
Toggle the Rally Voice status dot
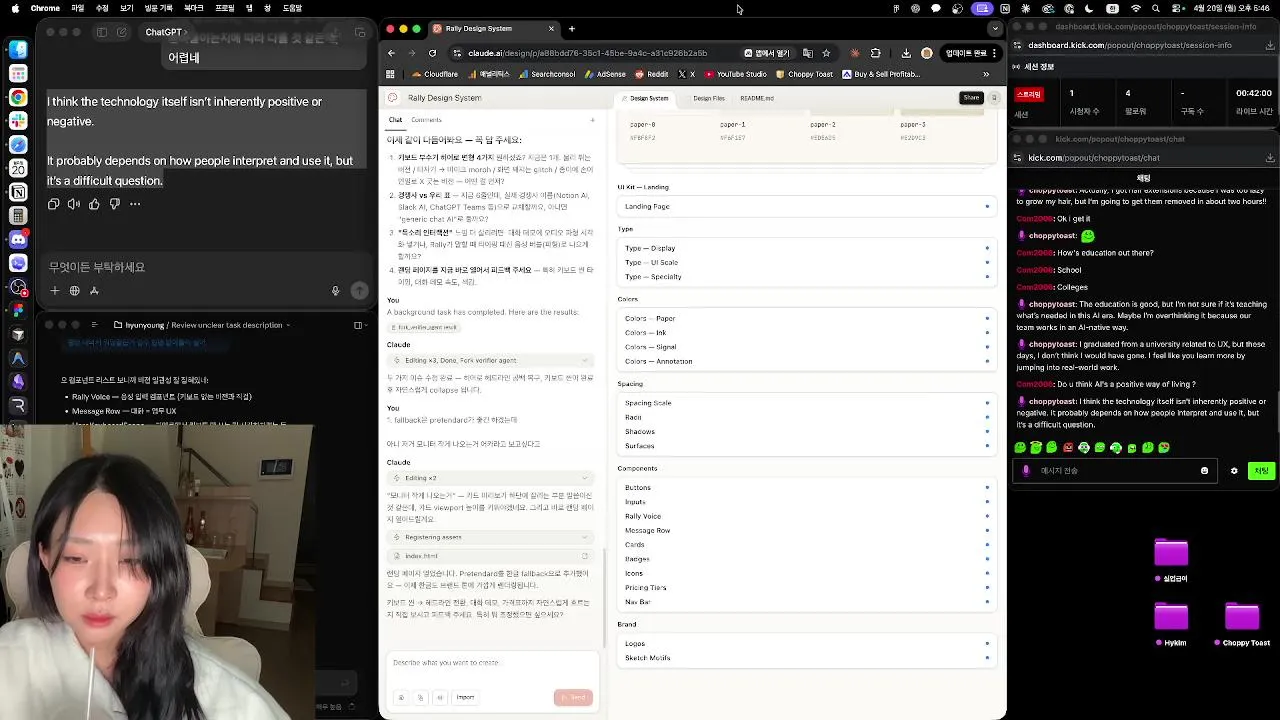(x=987, y=516)
